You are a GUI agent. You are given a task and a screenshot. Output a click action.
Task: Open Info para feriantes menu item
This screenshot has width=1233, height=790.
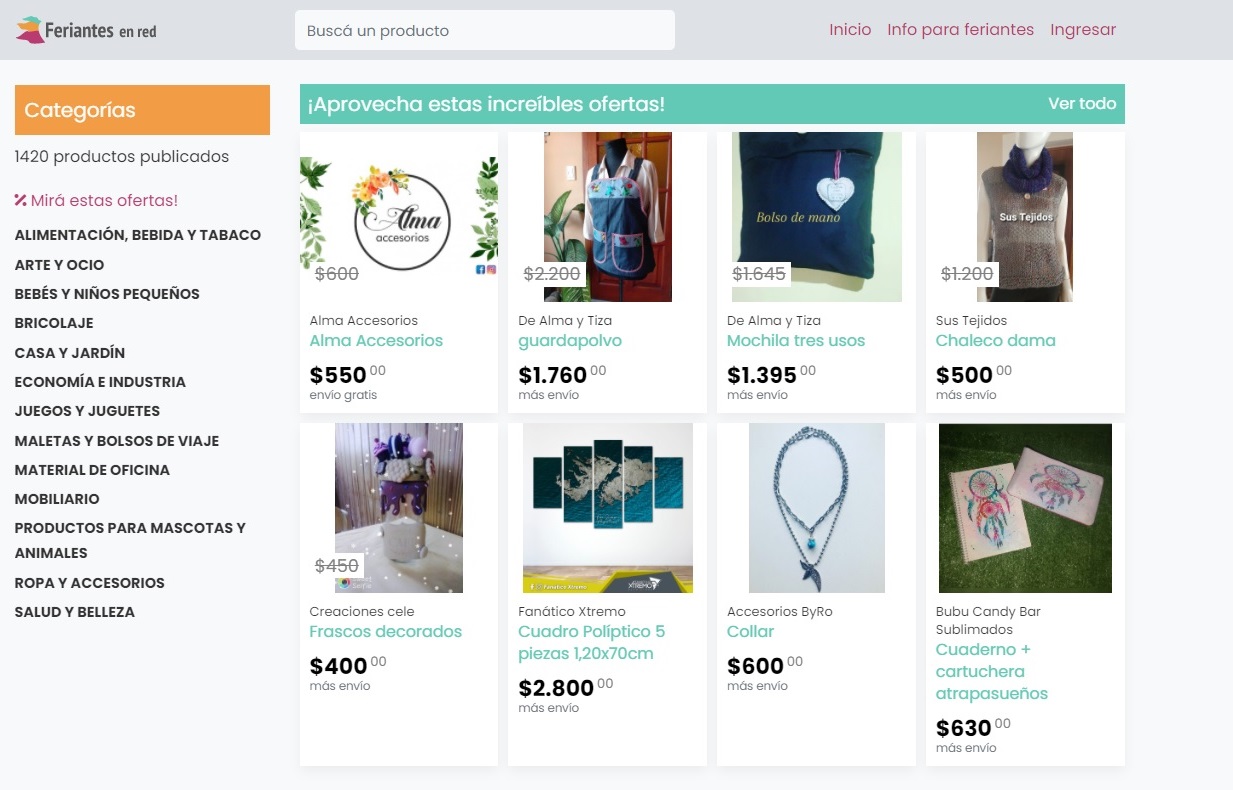coord(960,29)
